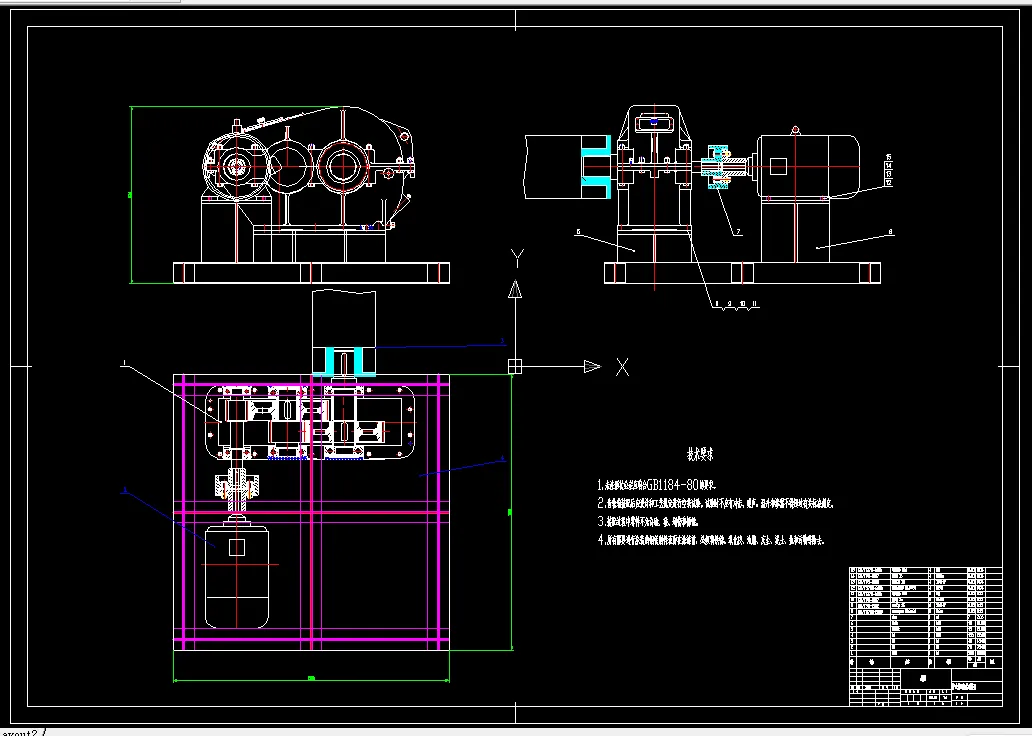Viewport: 1032px width, 736px height.
Task: Select the green width dimension below plan view
Action: 311,679
